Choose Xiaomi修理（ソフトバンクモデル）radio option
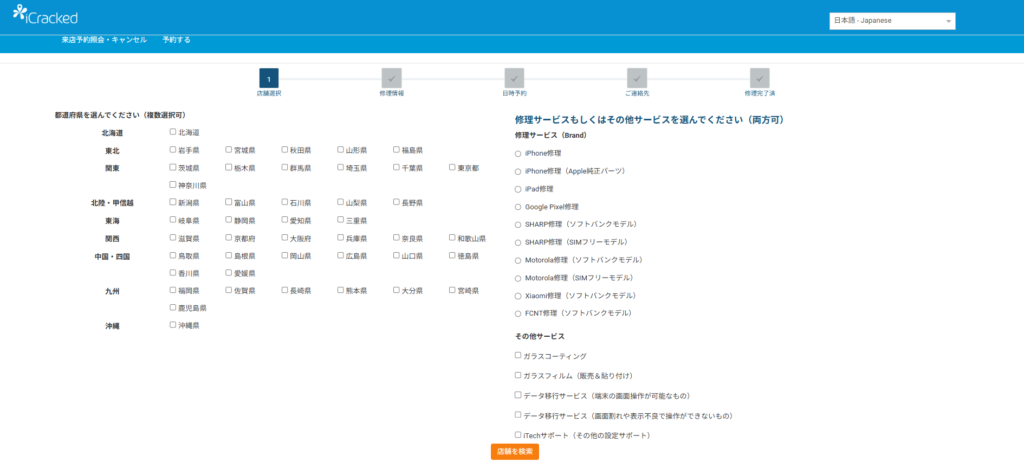1024x468 pixels. pyautogui.click(x=518, y=296)
